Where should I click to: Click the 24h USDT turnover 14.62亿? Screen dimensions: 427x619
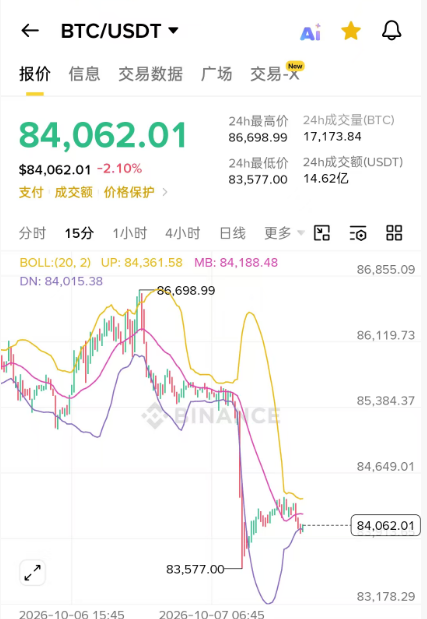click(x=326, y=178)
